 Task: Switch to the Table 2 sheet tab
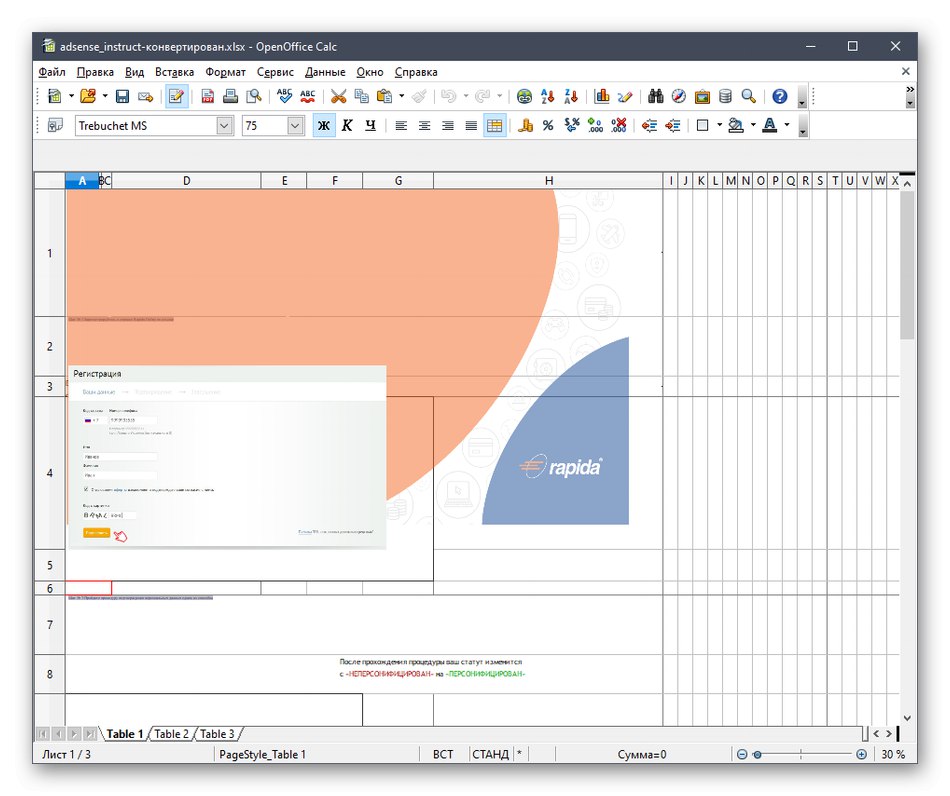171,733
